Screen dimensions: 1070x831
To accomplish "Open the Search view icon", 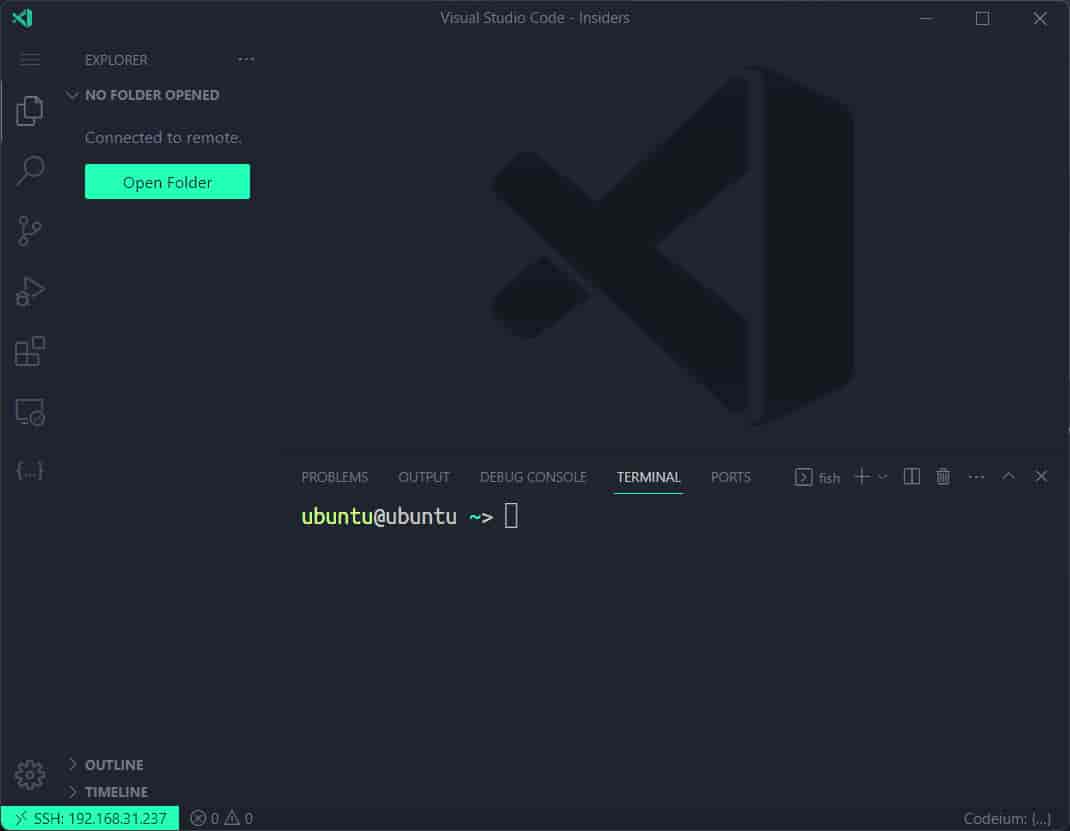I will (x=30, y=171).
